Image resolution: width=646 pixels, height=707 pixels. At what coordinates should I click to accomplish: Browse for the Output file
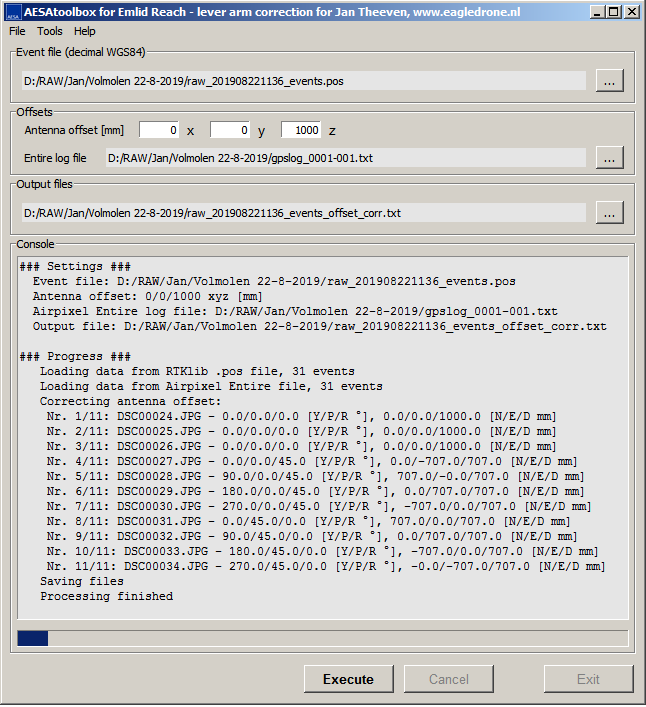click(609, 212)
